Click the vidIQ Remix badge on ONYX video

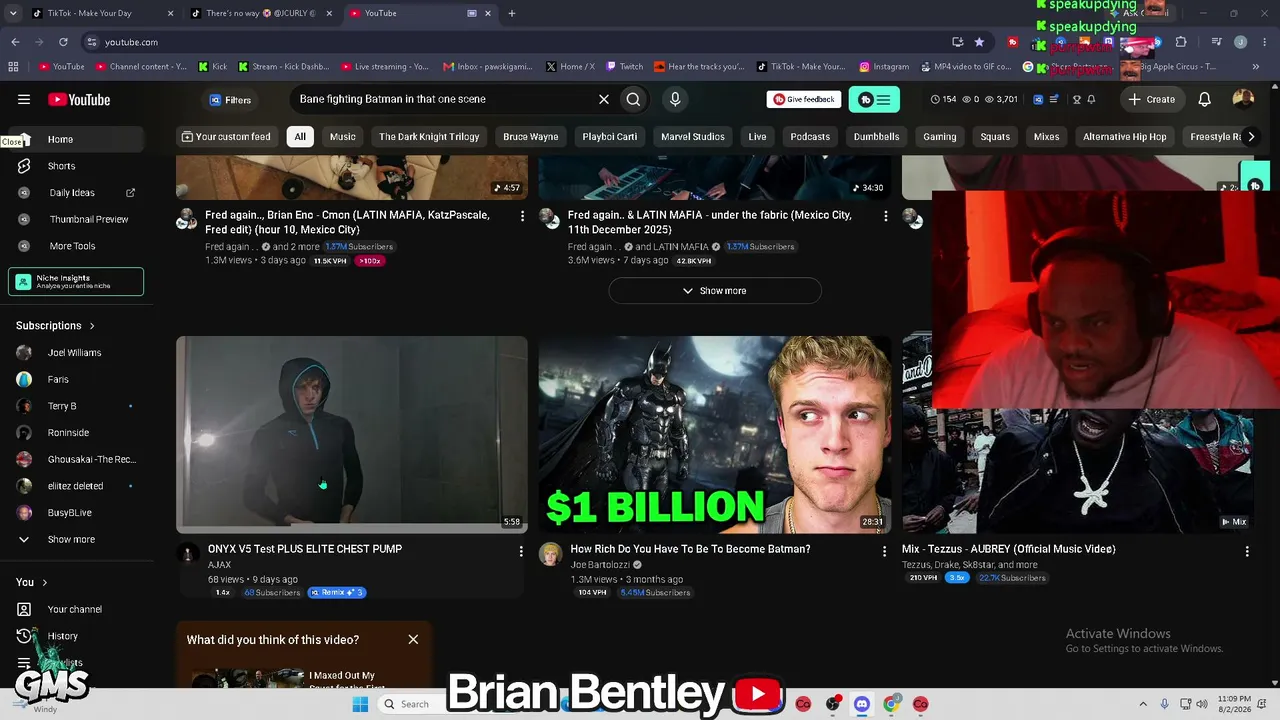pos(337,592)
